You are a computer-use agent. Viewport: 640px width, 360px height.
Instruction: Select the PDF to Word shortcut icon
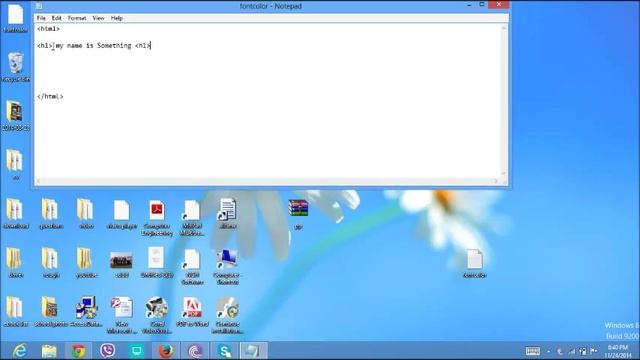[x=192, y=312]
